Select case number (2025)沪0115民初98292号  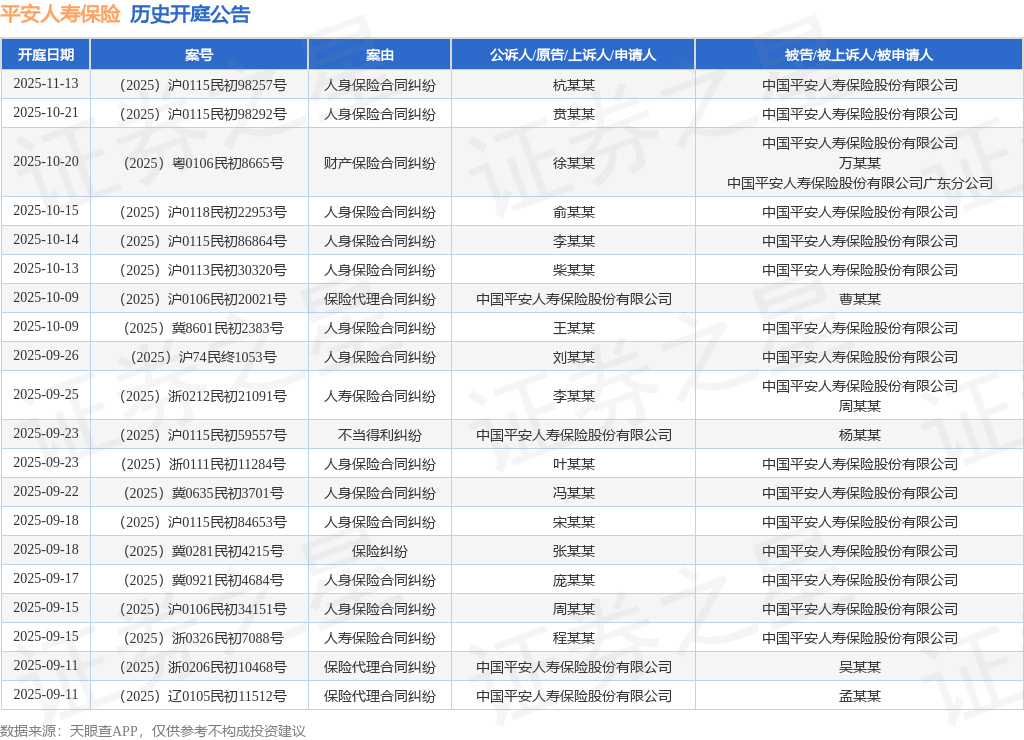pos(203,114)
